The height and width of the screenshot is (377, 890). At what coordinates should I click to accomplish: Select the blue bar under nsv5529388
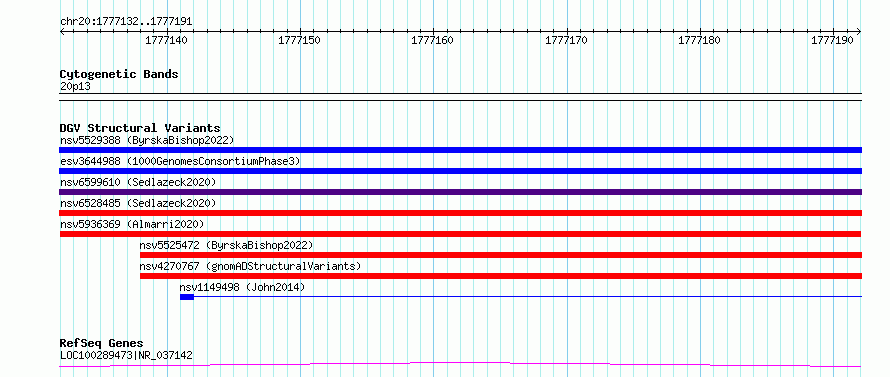(x=460, y=150)
